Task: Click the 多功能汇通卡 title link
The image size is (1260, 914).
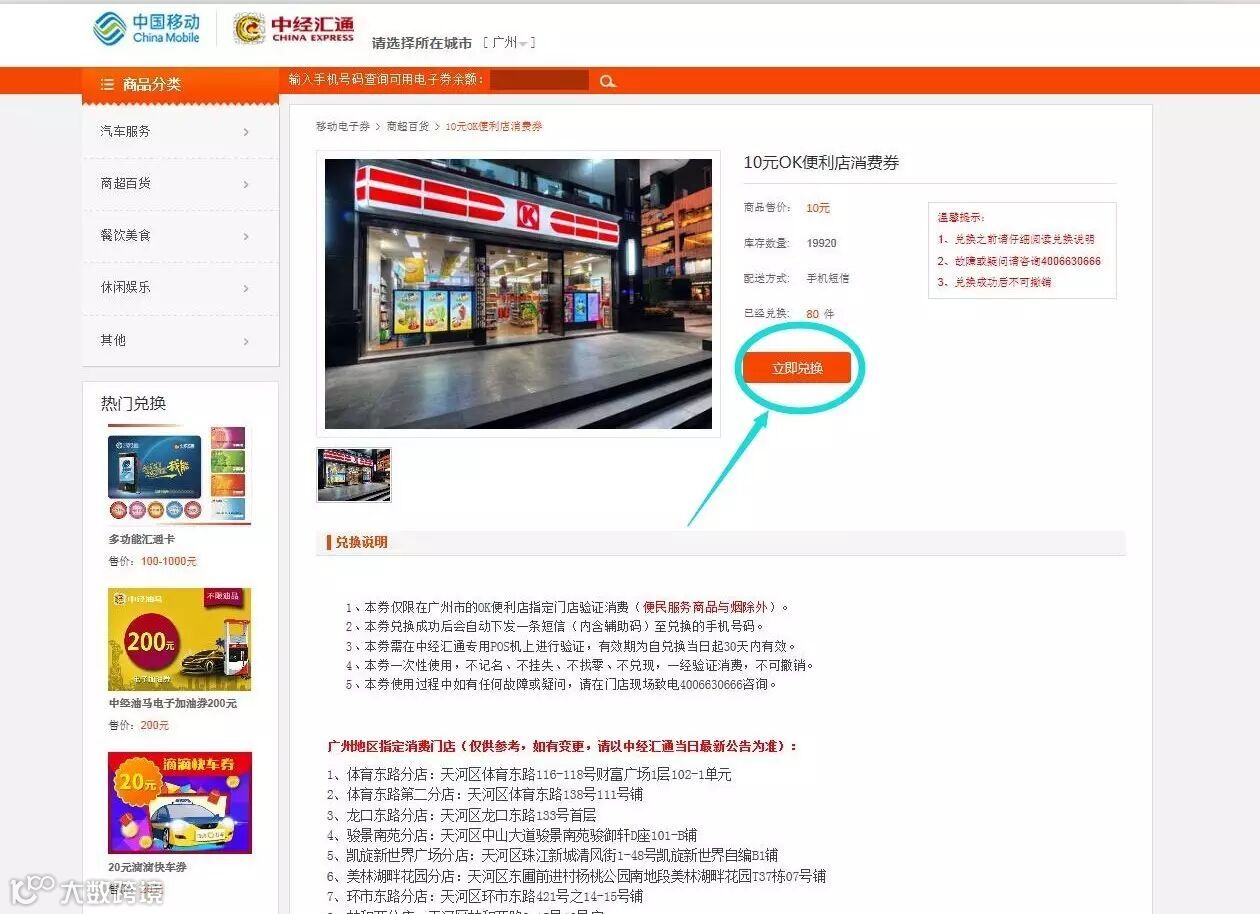Action: (x=142, y=539)
